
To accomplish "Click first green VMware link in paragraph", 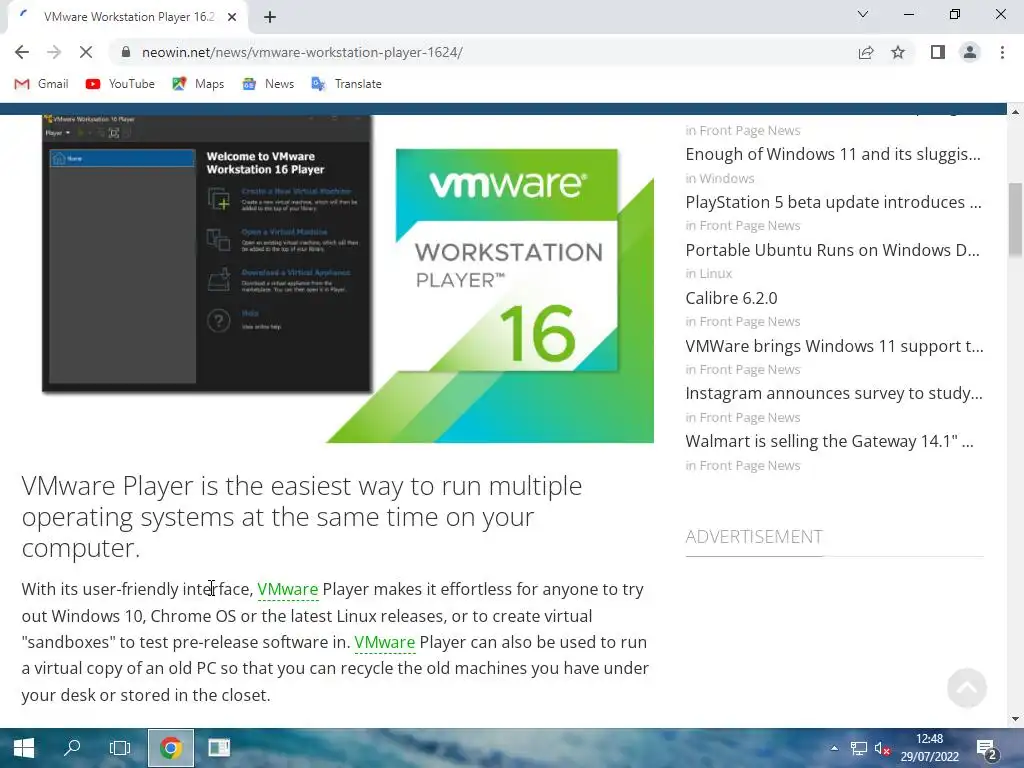I will 287,589.
